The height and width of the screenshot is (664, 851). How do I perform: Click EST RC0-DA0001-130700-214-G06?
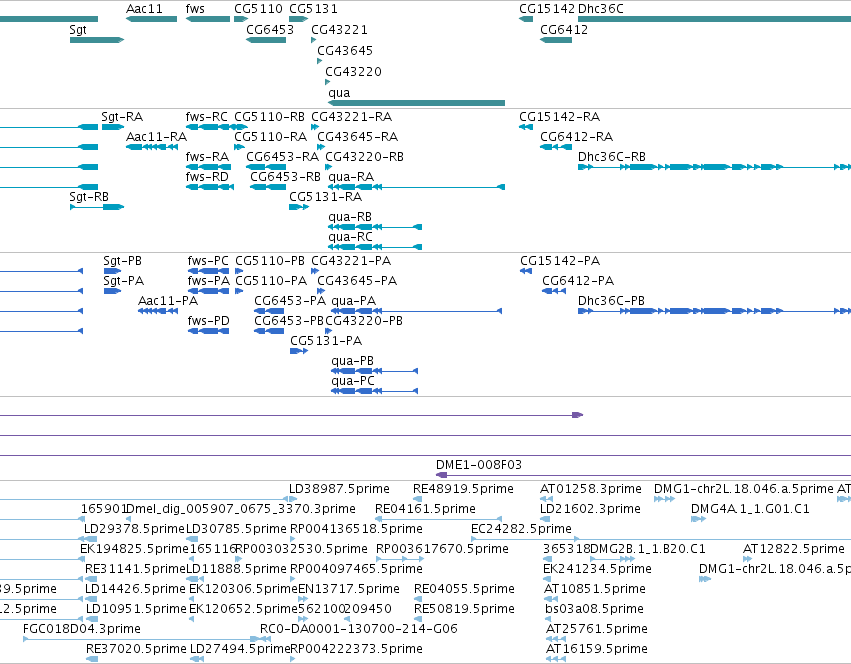[265, 639]
